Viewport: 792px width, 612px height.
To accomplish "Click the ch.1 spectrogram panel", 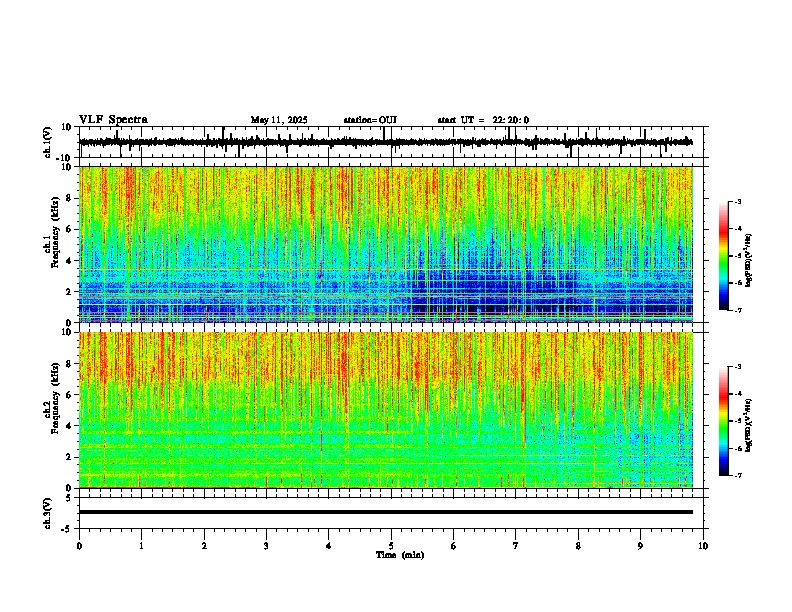I will [x=386, y=244].
